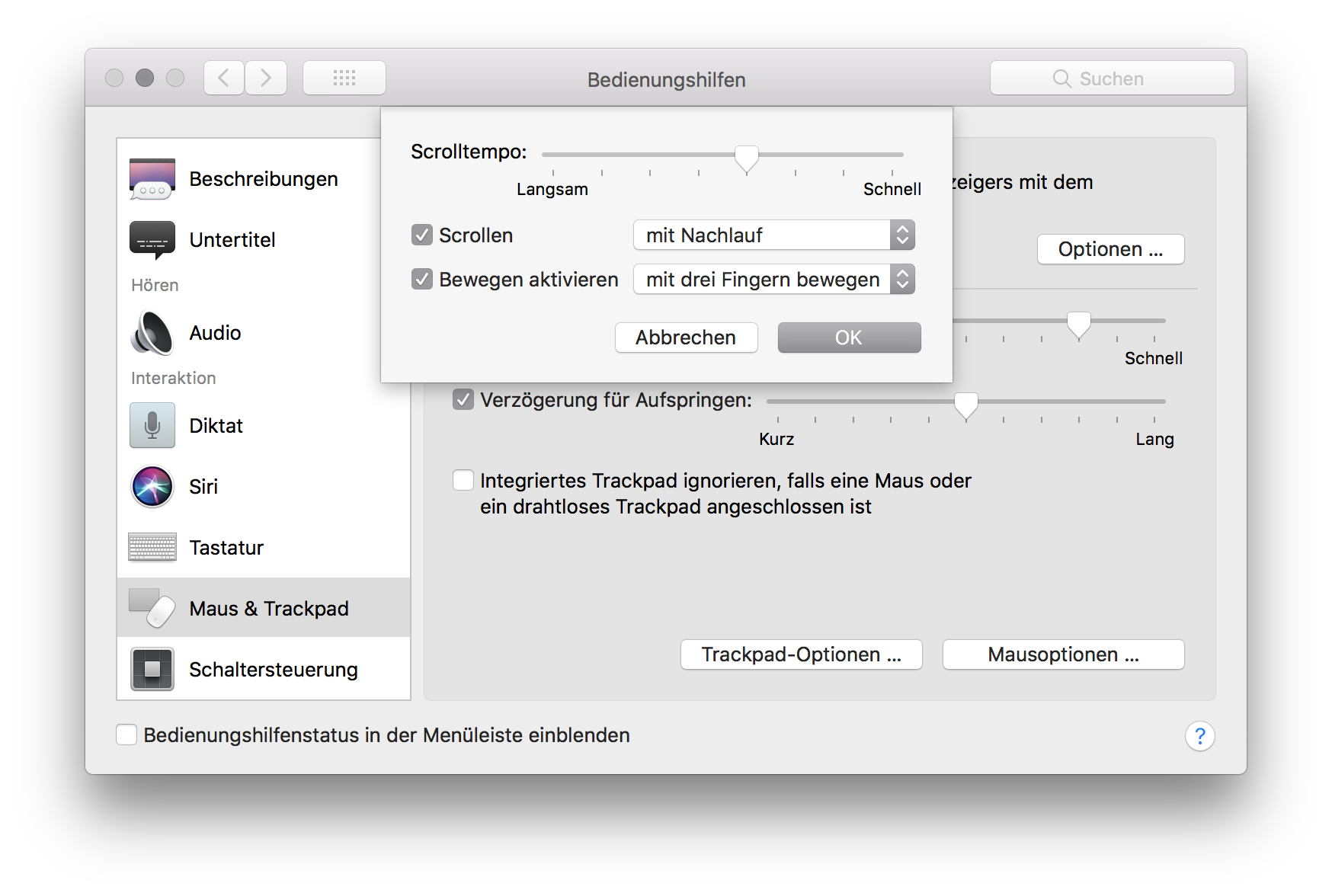Click the Diktat microphone icon
1332x896 pixels.
(x=152, y=425)
